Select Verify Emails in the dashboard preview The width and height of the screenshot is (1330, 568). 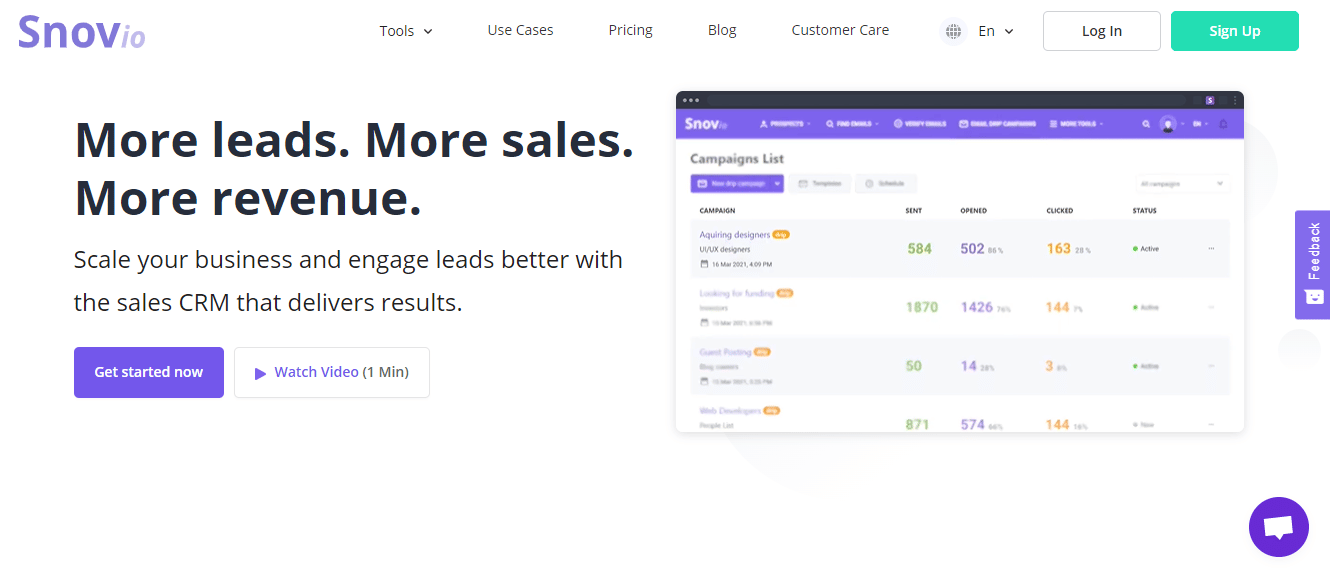click(x=919, y=124)
